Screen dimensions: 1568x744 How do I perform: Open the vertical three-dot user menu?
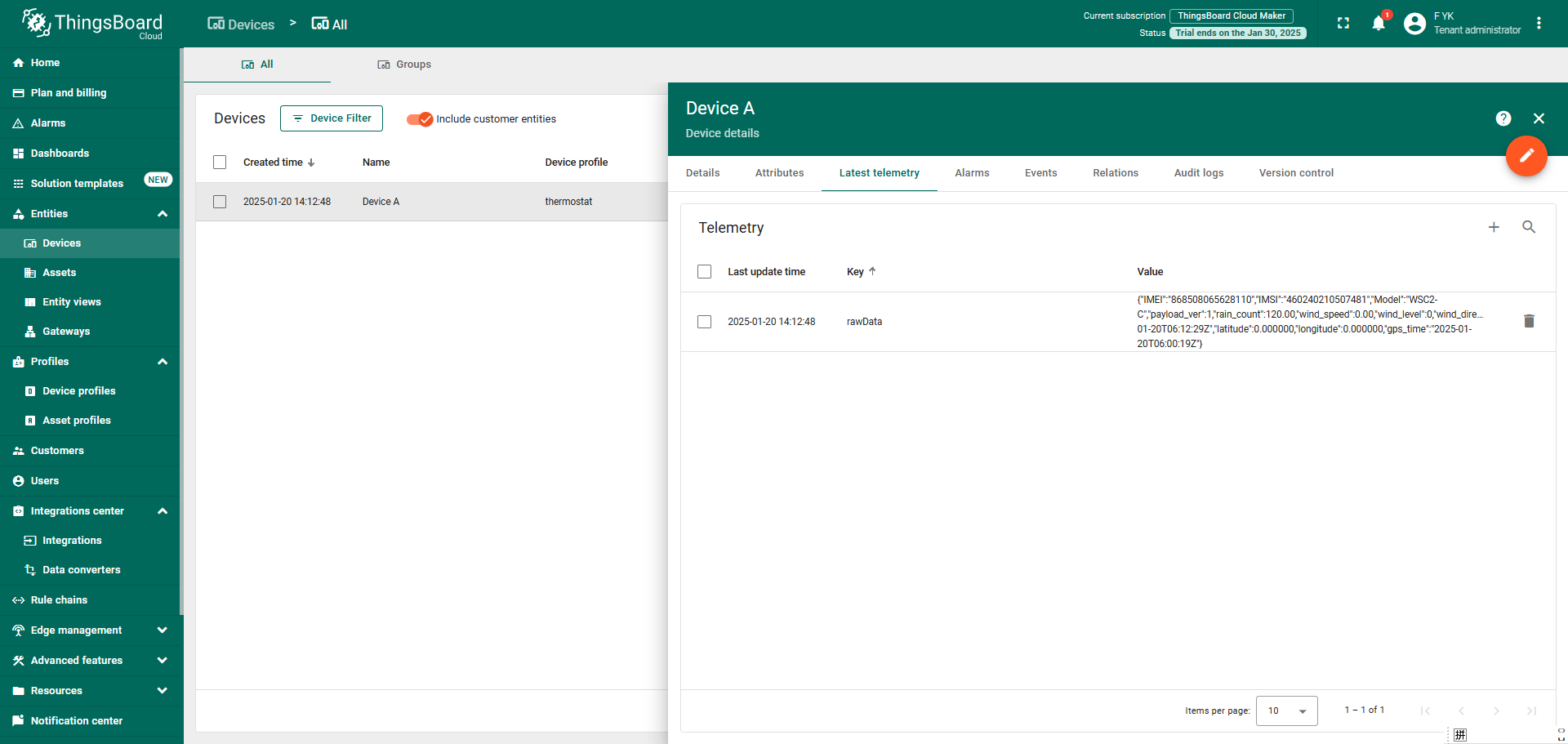coord(1539,23)
